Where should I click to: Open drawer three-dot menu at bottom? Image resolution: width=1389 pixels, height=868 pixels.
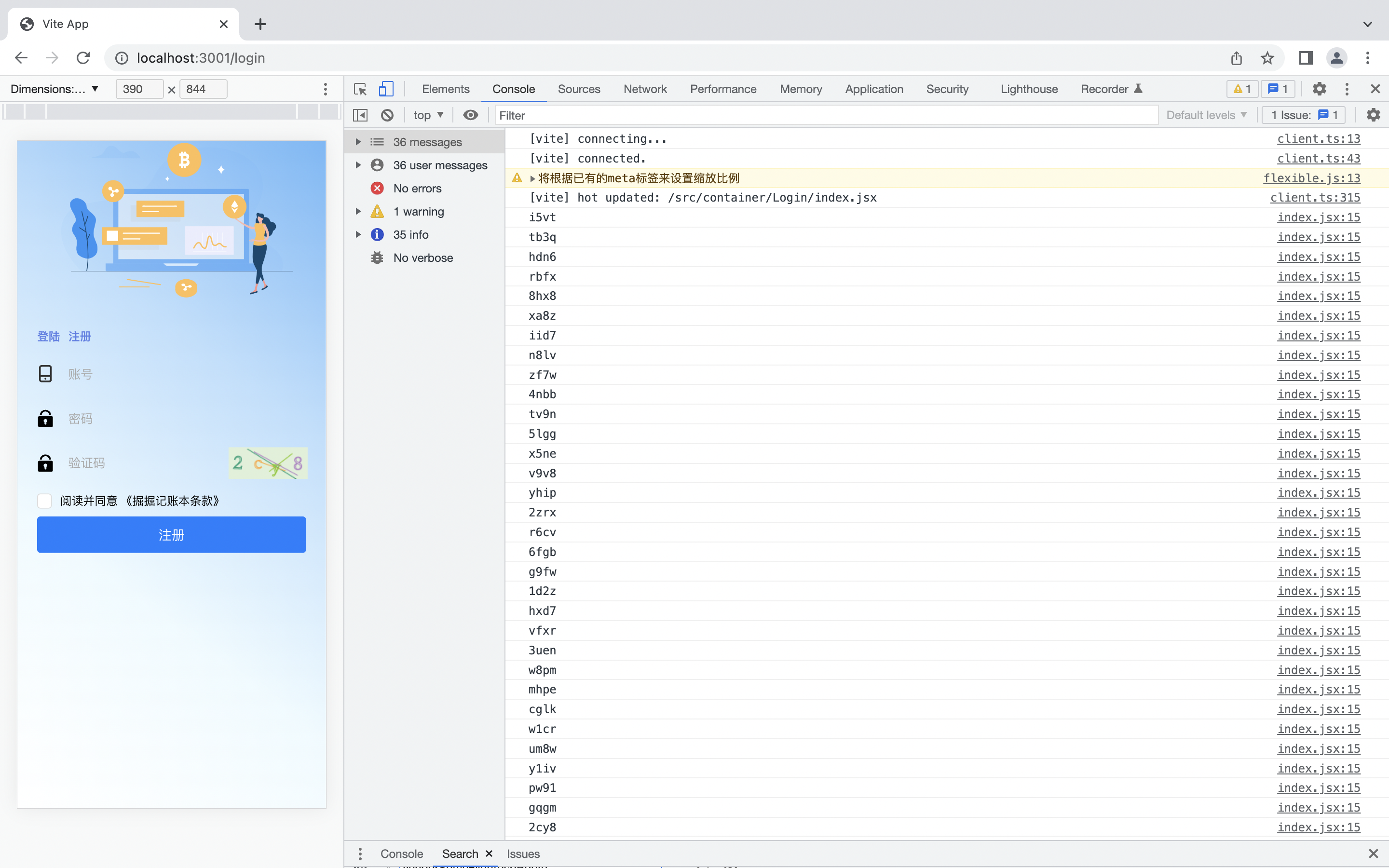pos(360,854)
